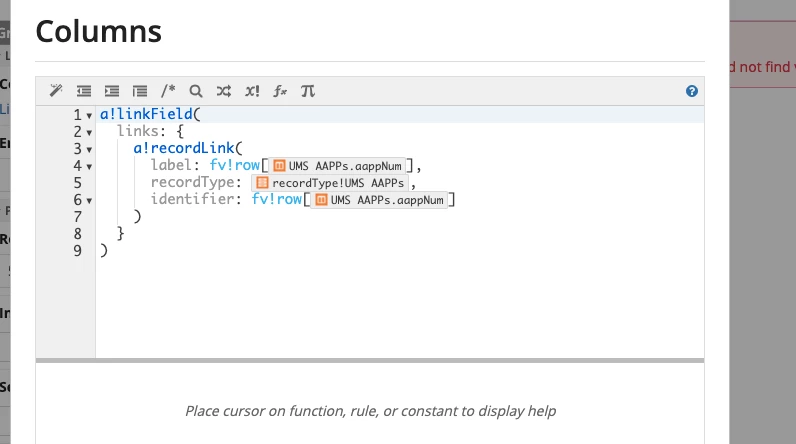Click the Columns dialog heading

[x=98, y=31]
